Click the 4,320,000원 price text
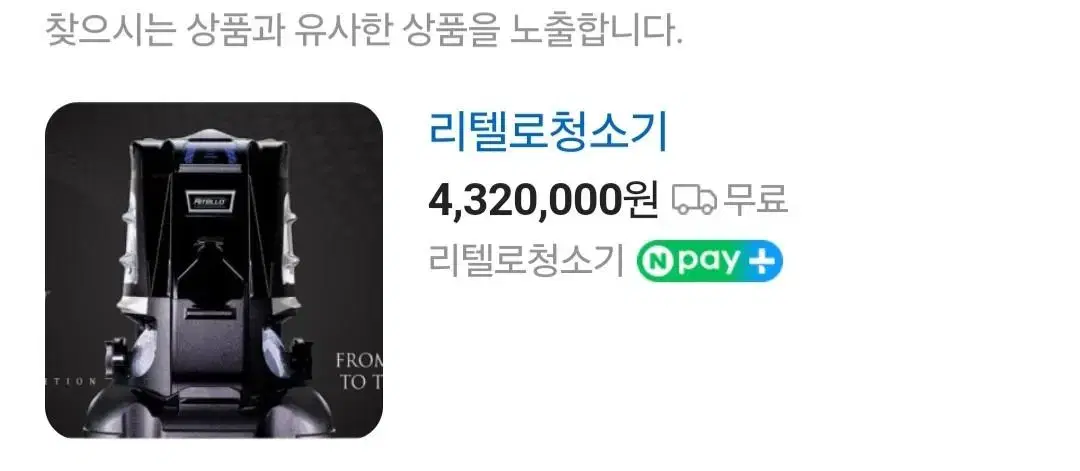Screen dimensions: 1080x471 [543, 200]
